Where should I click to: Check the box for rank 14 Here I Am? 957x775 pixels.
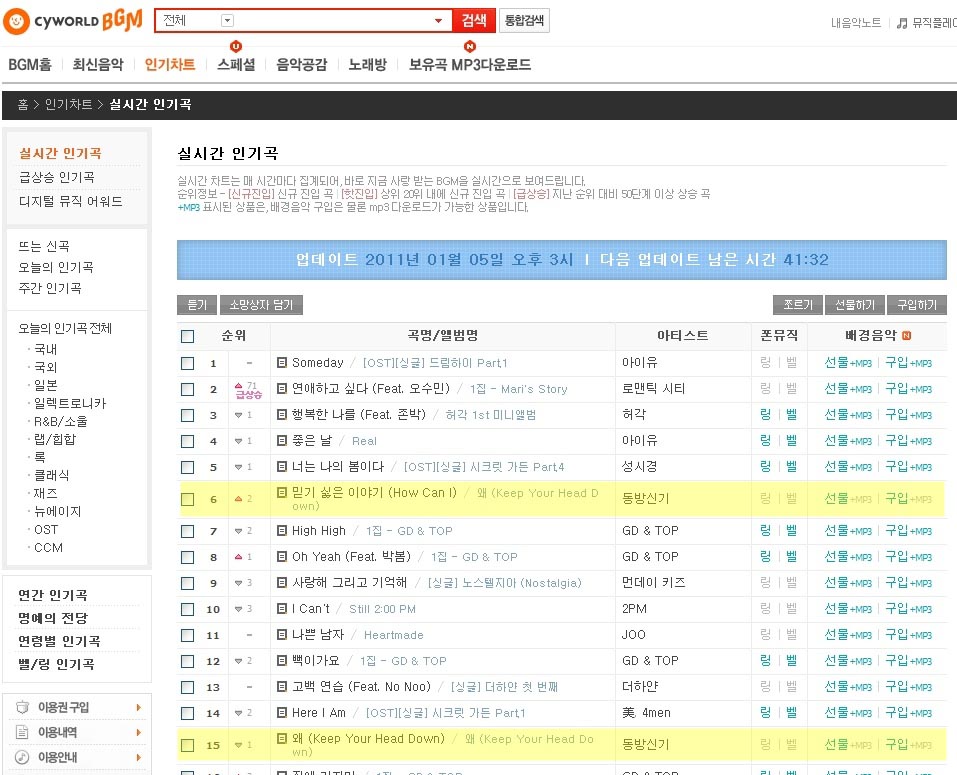pyautogui.click(x=188, y=713)
